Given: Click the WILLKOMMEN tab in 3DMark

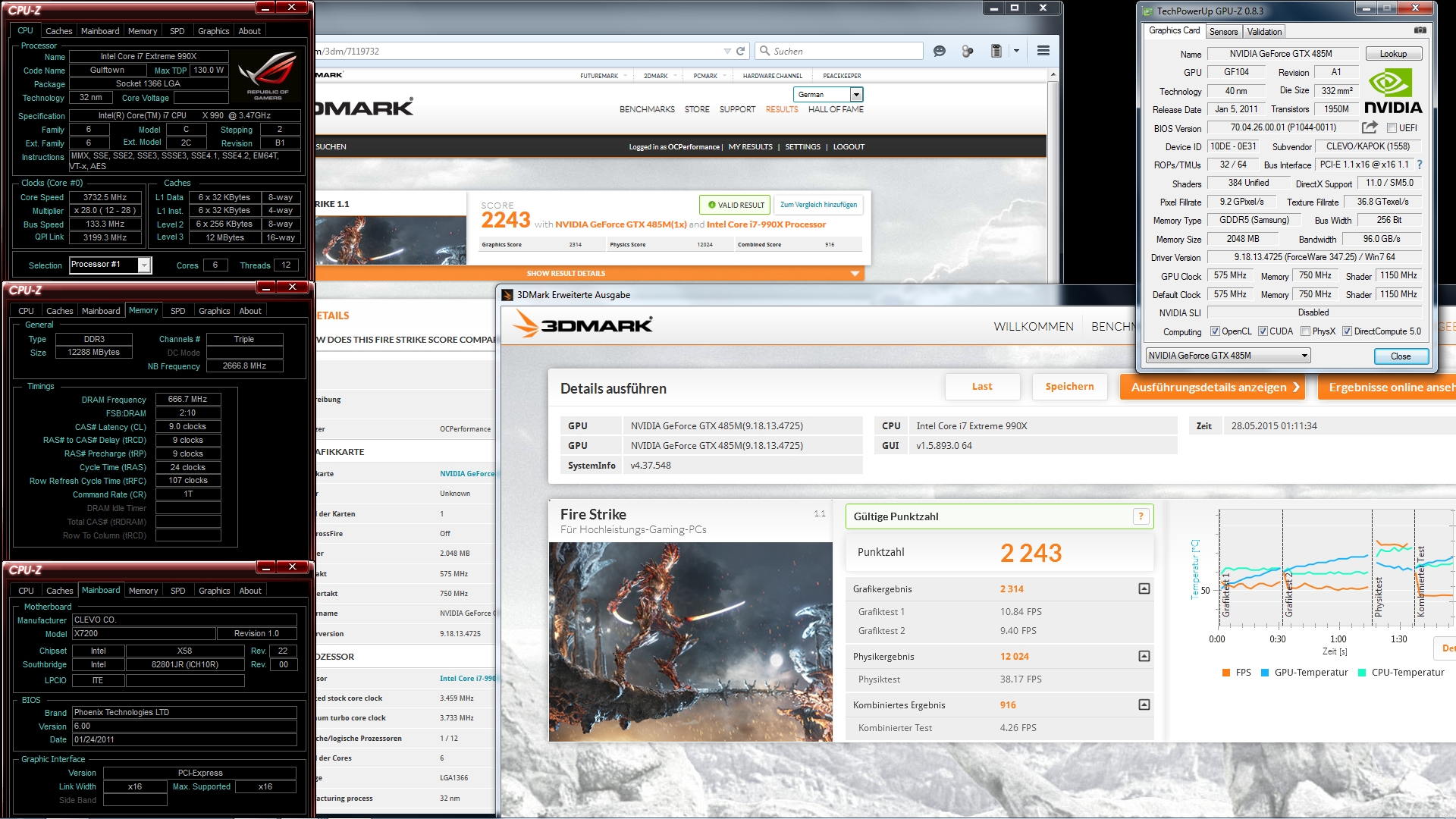Looking at the screenshot, I should click(1034, 327).
